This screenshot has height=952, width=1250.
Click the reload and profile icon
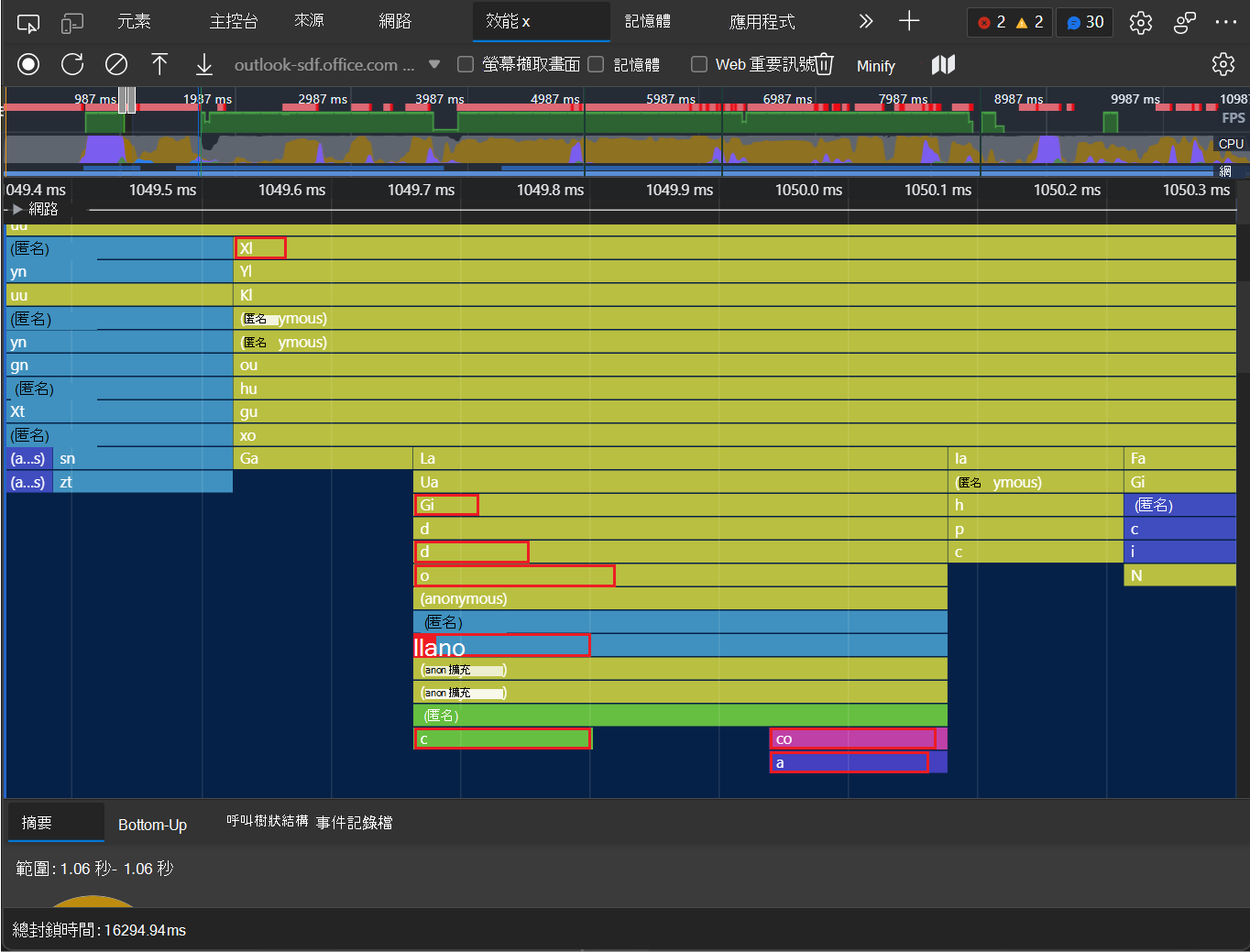[x=72, y=64]
